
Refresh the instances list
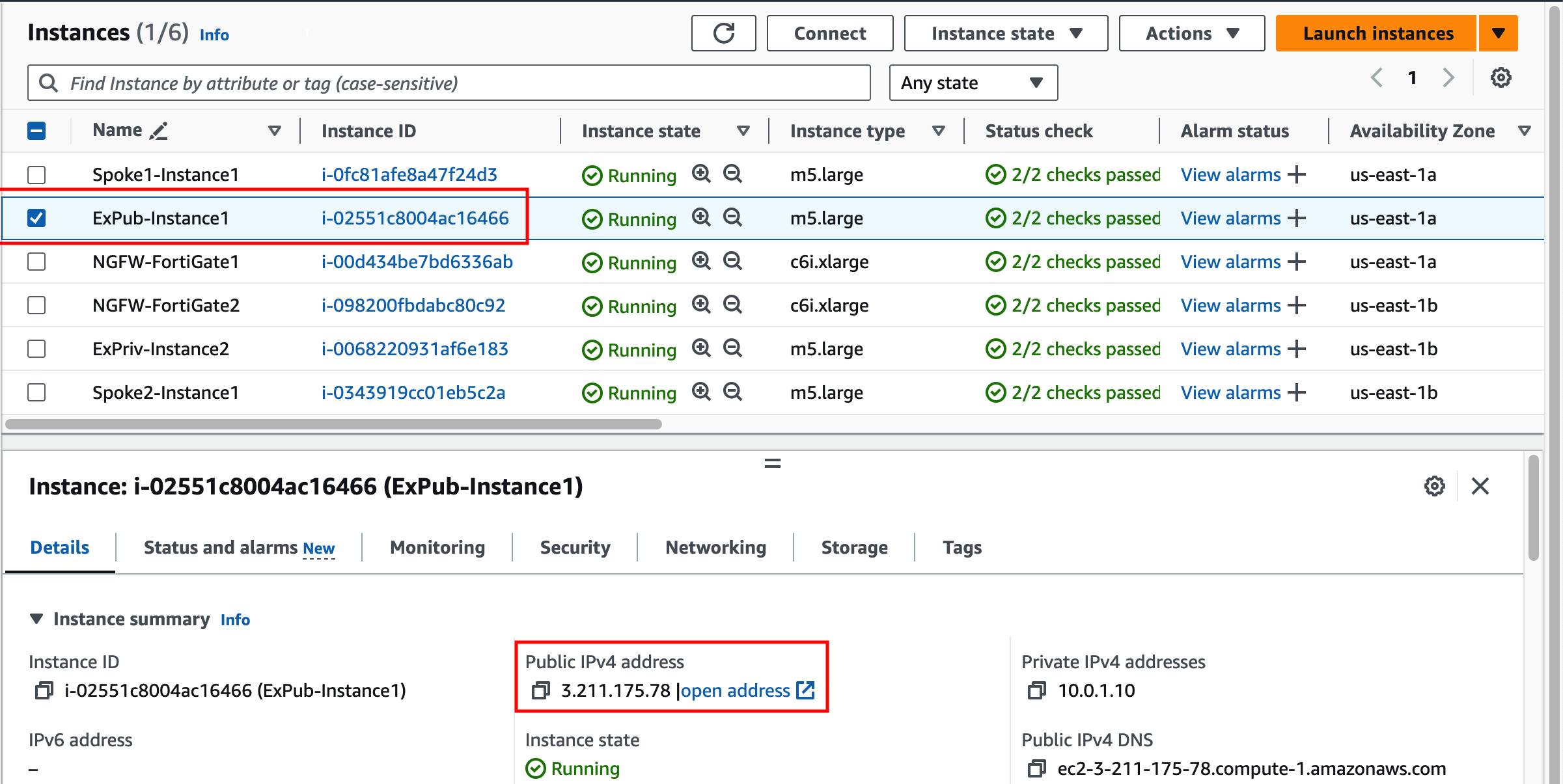pyautogui.click(x=723, y=33)
